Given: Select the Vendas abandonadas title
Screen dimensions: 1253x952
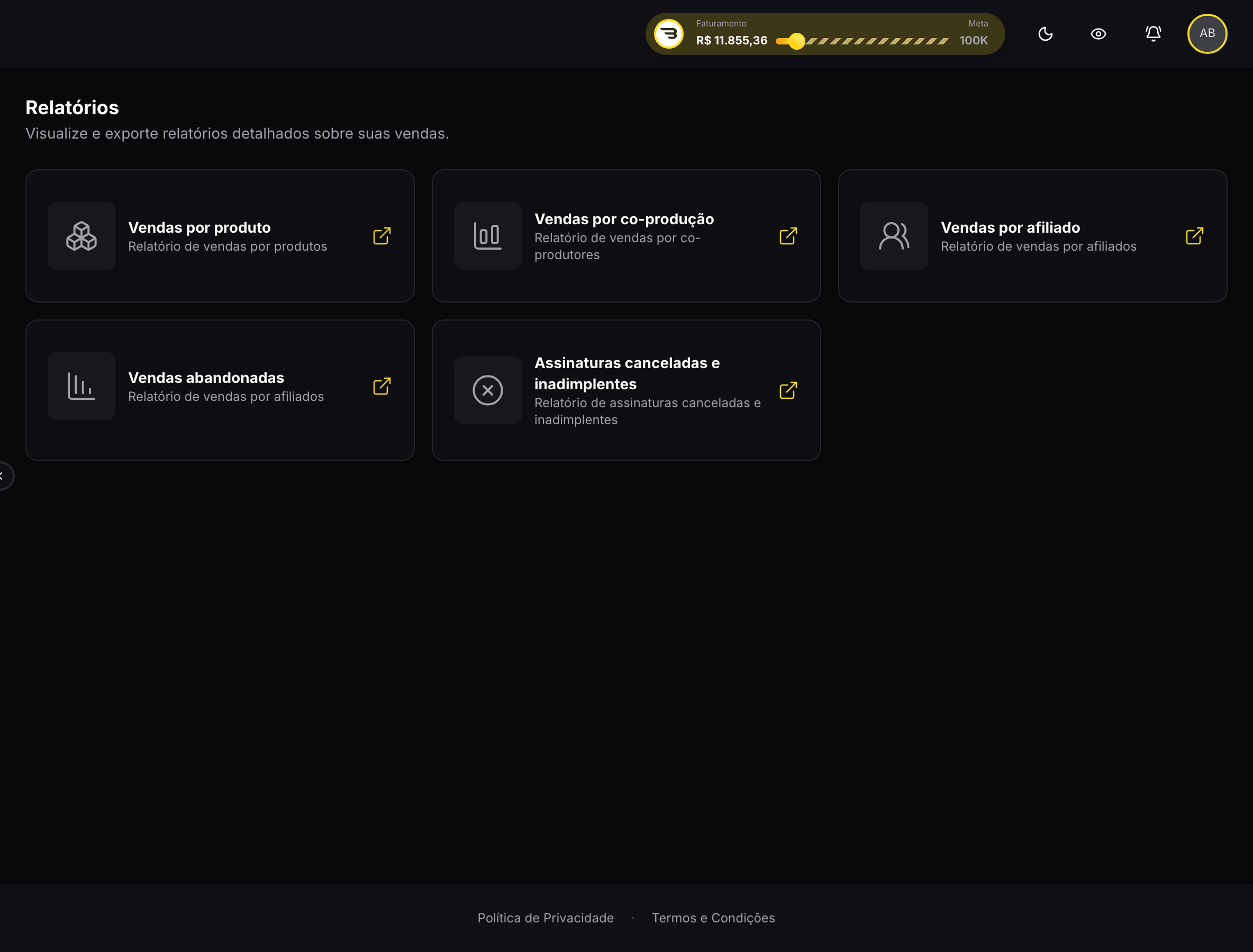Looking at the screenshot, I should [206, 378].
